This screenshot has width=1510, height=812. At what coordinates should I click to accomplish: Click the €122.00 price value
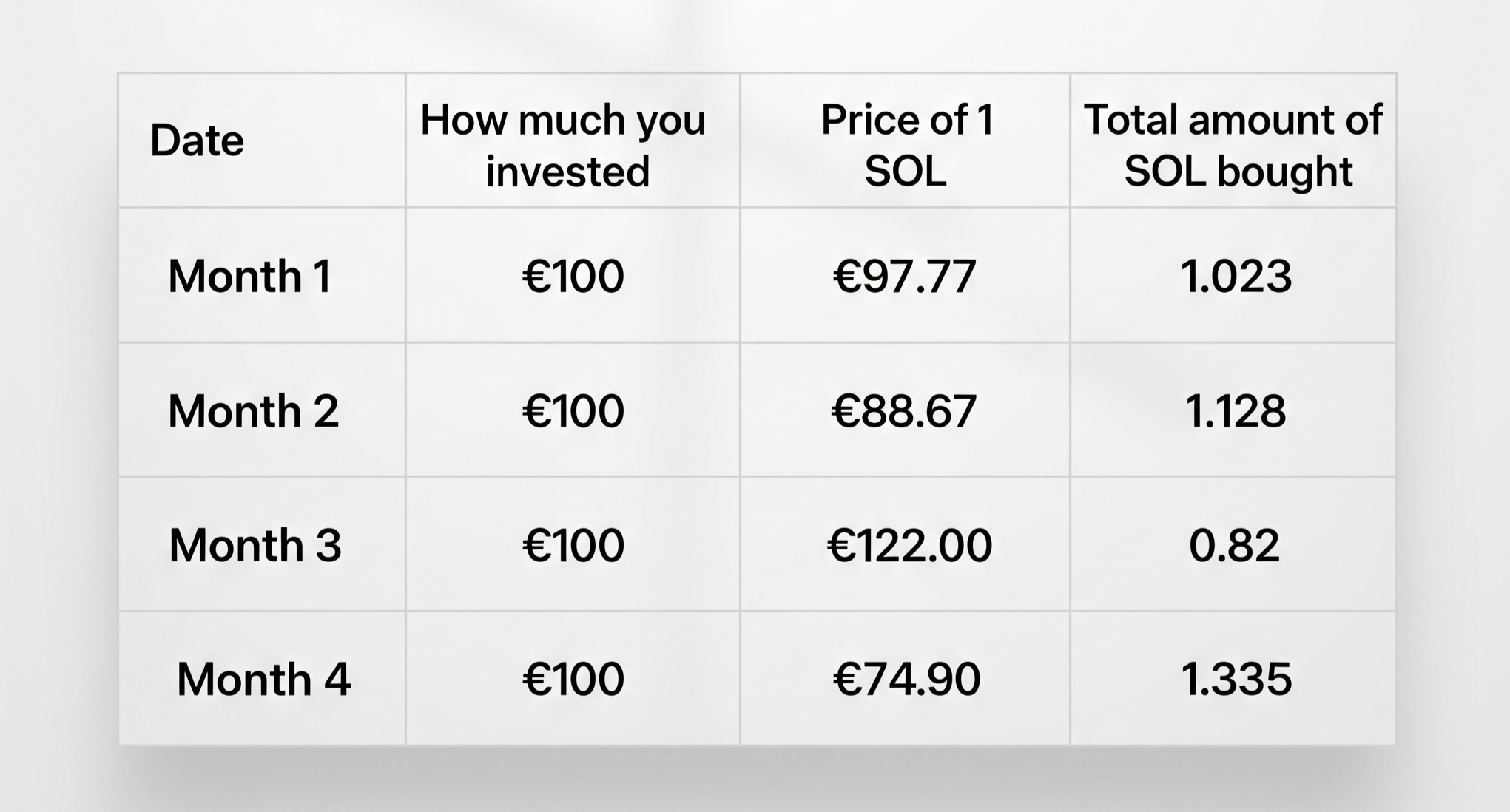(909, 546)
